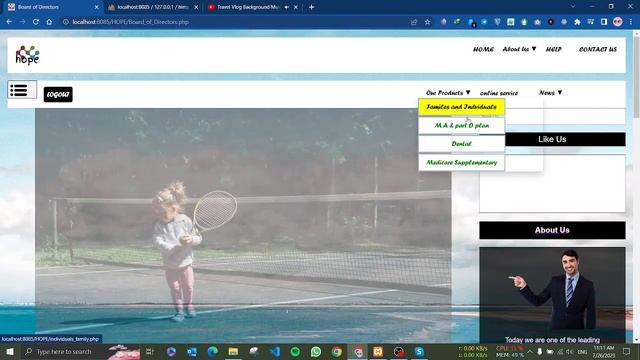Image resolution: width=640 pixels, height=360 pixels.
Task: Collapse the Our Products dropdown
Action: pyautogui.click(x=448, y=93)
